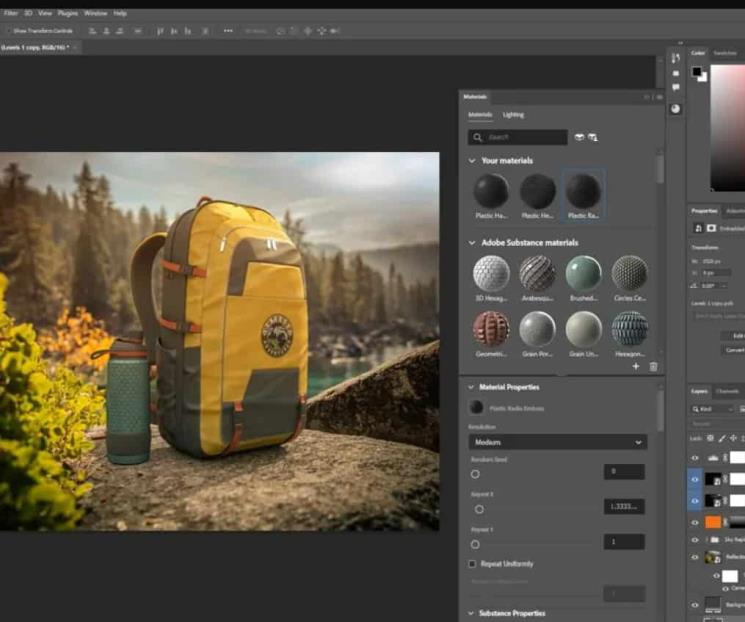Click the lock image pixels brush icon
Viewport: 745px width, 622px height.
point(722,438)
